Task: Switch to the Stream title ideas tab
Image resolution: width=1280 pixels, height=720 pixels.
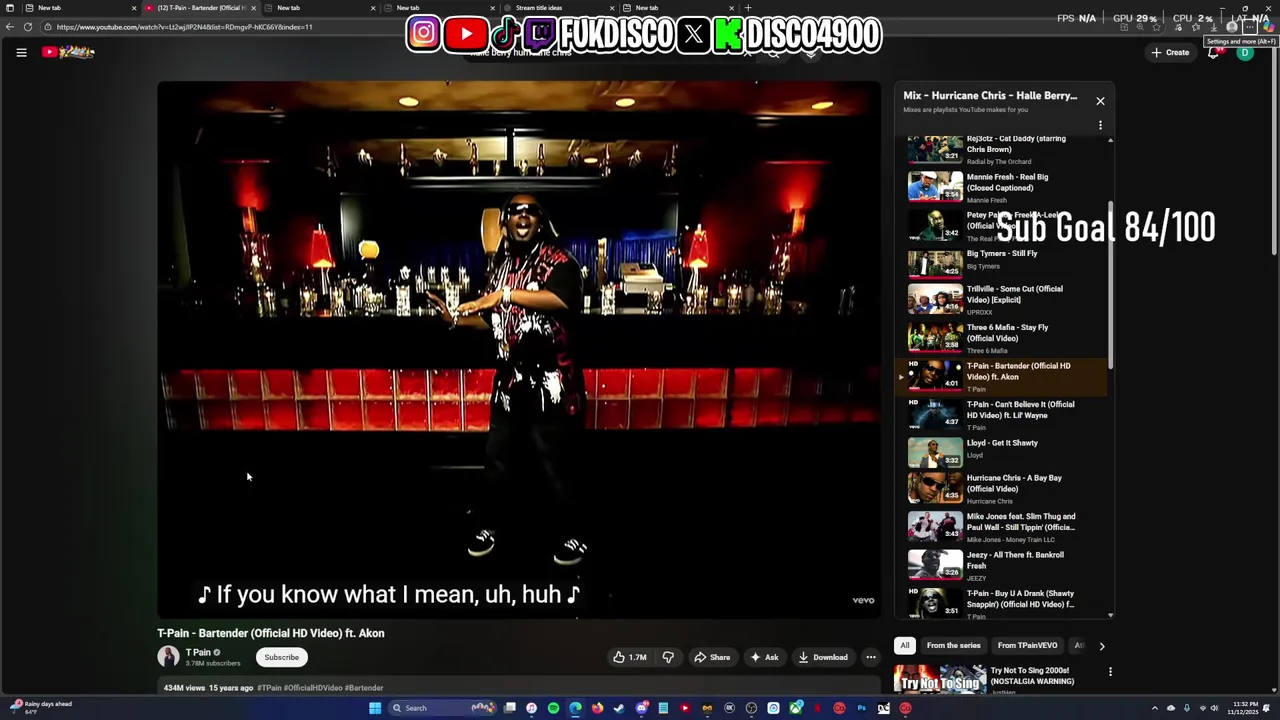Action: click(x=556, y=8)
